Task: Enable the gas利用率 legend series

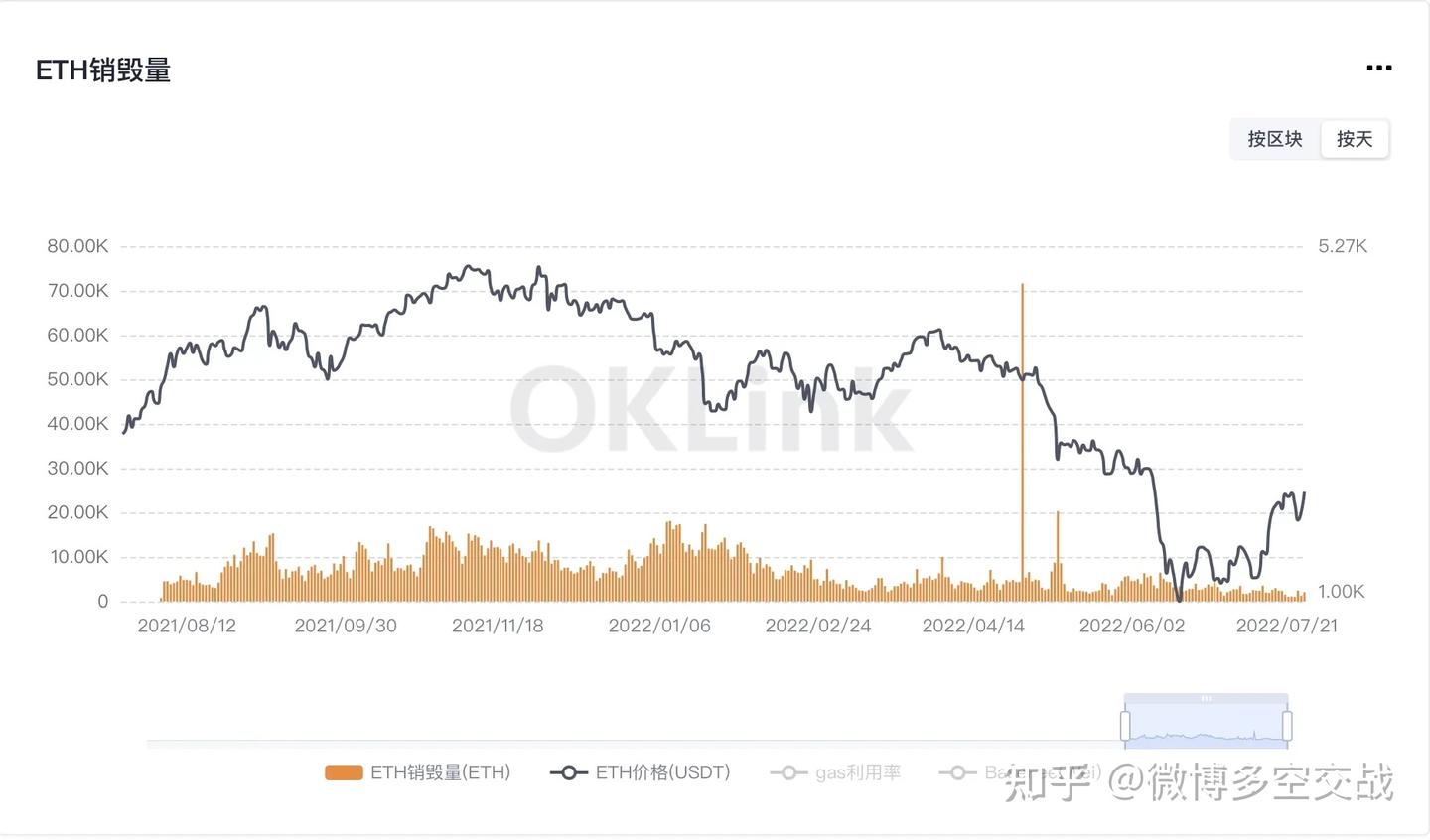Action: tap(857, 772)
